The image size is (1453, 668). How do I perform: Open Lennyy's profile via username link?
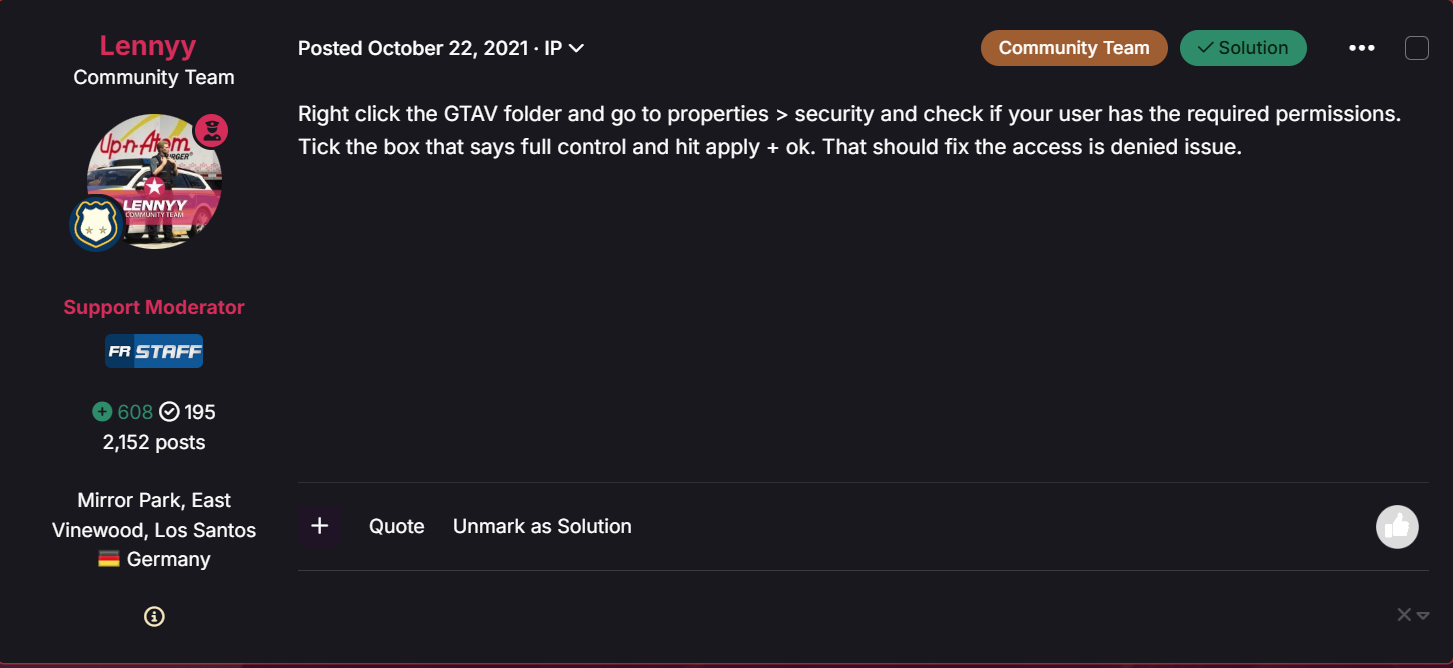pos(148,45)
